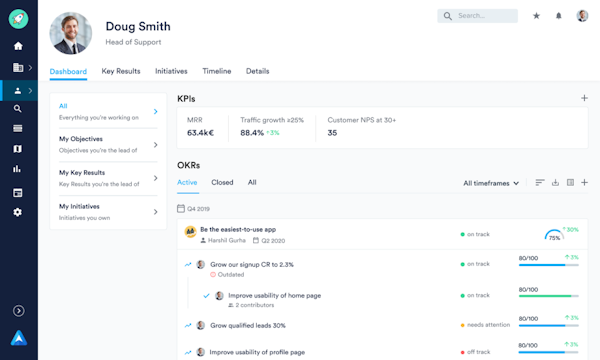Click the Traffic growth 88.4% KPI

(272, 127)
